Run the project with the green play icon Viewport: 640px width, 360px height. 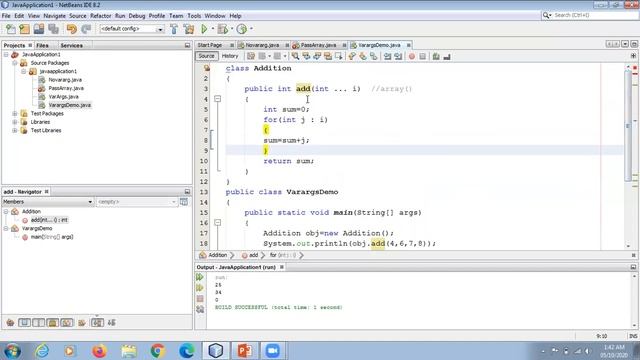pyautogui.click(x=204, y=29)
